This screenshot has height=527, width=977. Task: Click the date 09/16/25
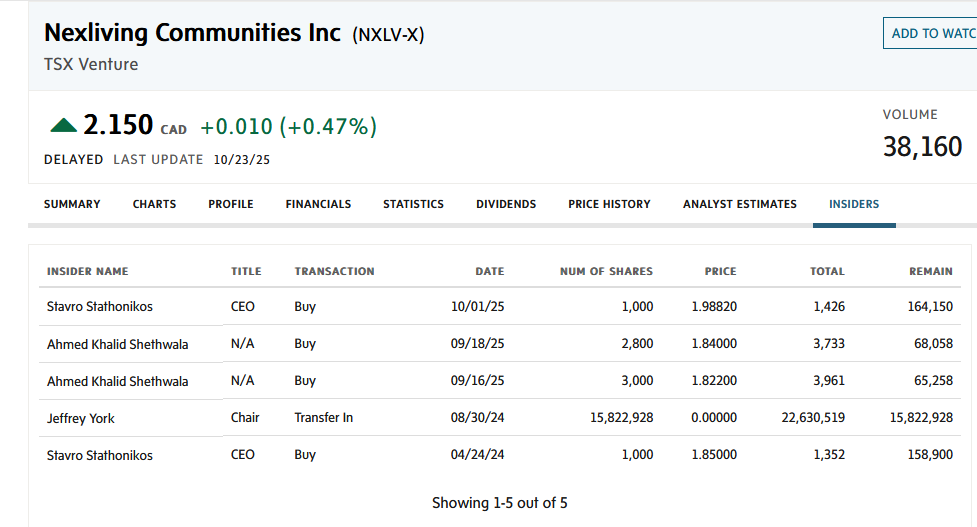point(478,381)
